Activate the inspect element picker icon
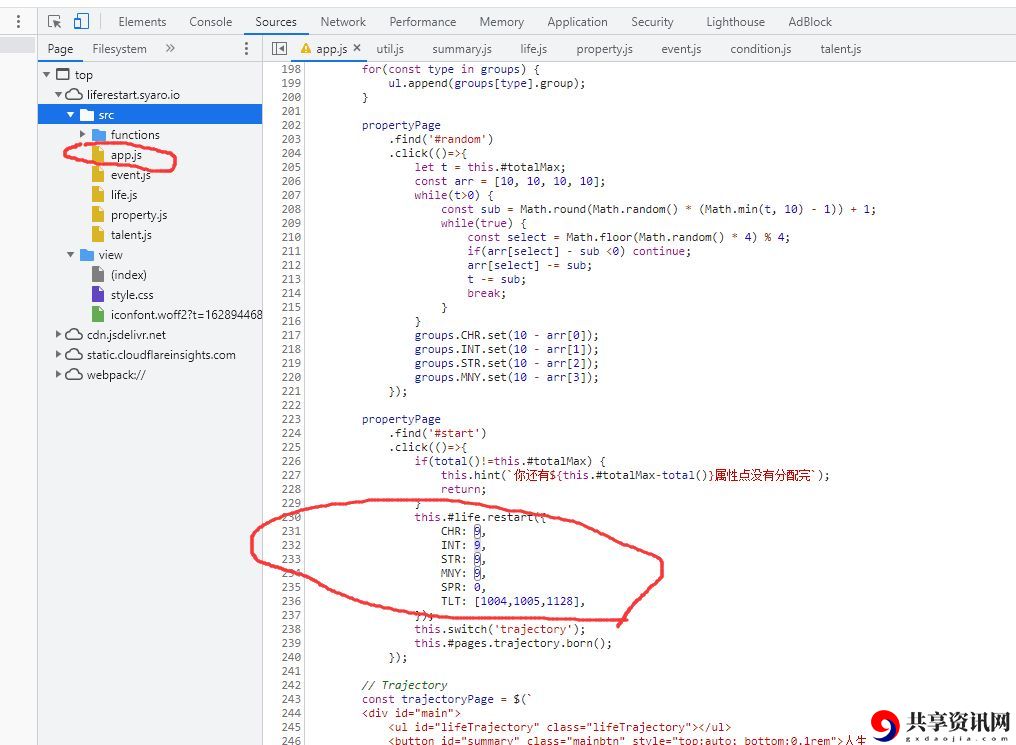 tap(54, 21)
